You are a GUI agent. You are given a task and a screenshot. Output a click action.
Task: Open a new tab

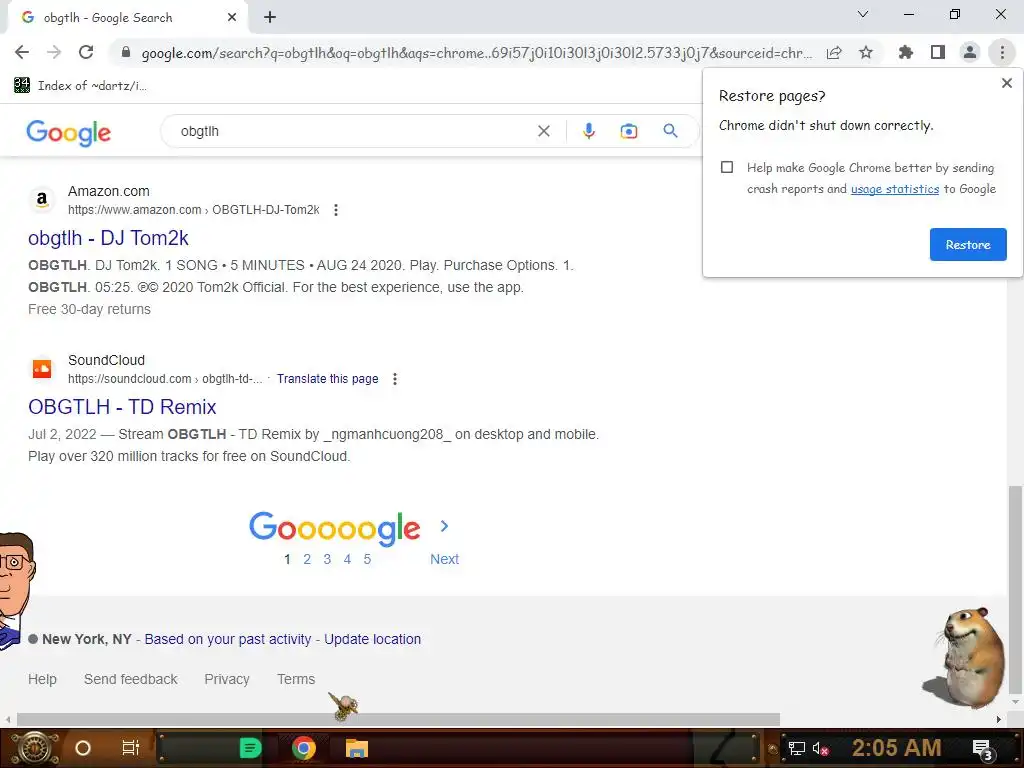pyautogui.click(x=270, y=18)
